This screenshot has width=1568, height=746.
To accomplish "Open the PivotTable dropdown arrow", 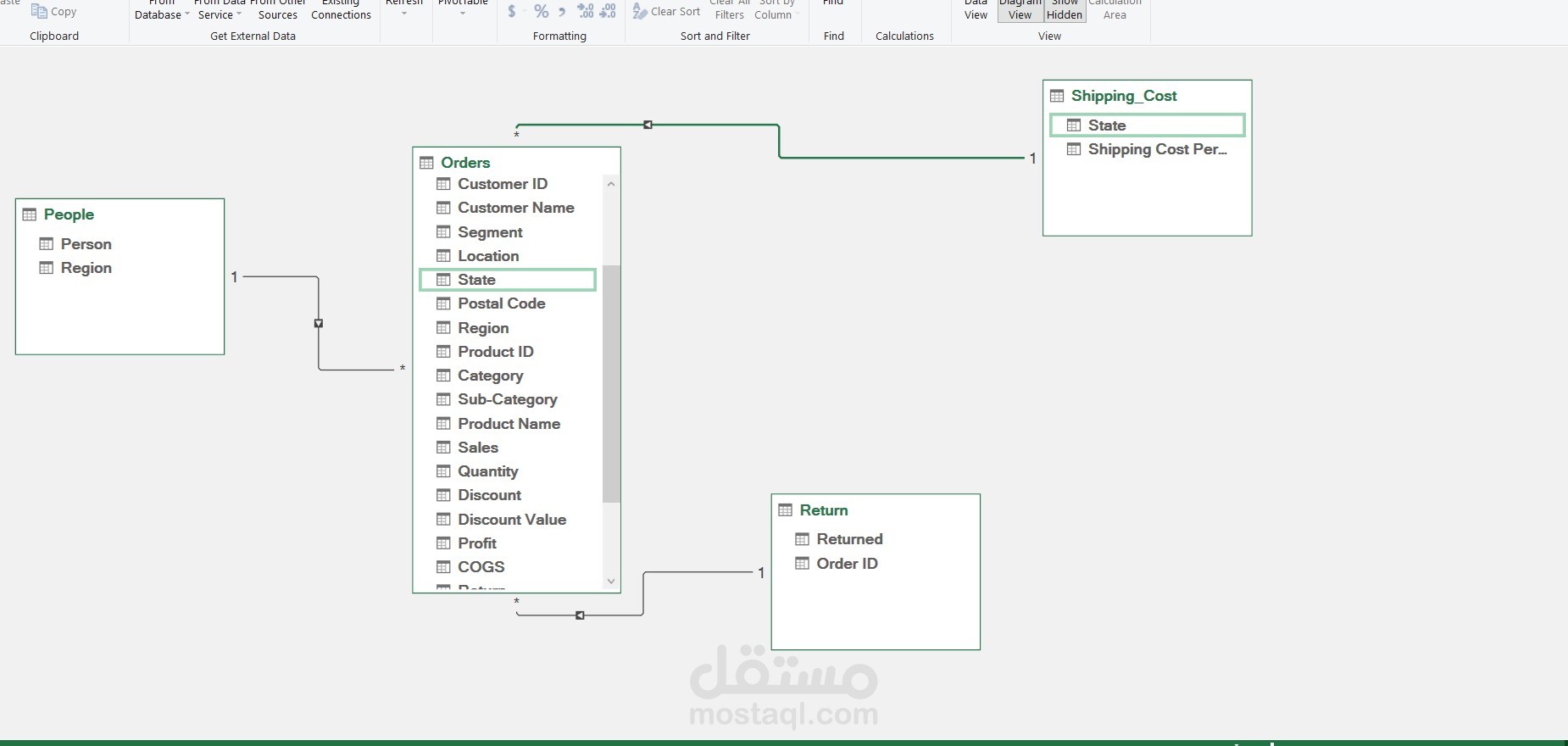I will pos(463,14).
